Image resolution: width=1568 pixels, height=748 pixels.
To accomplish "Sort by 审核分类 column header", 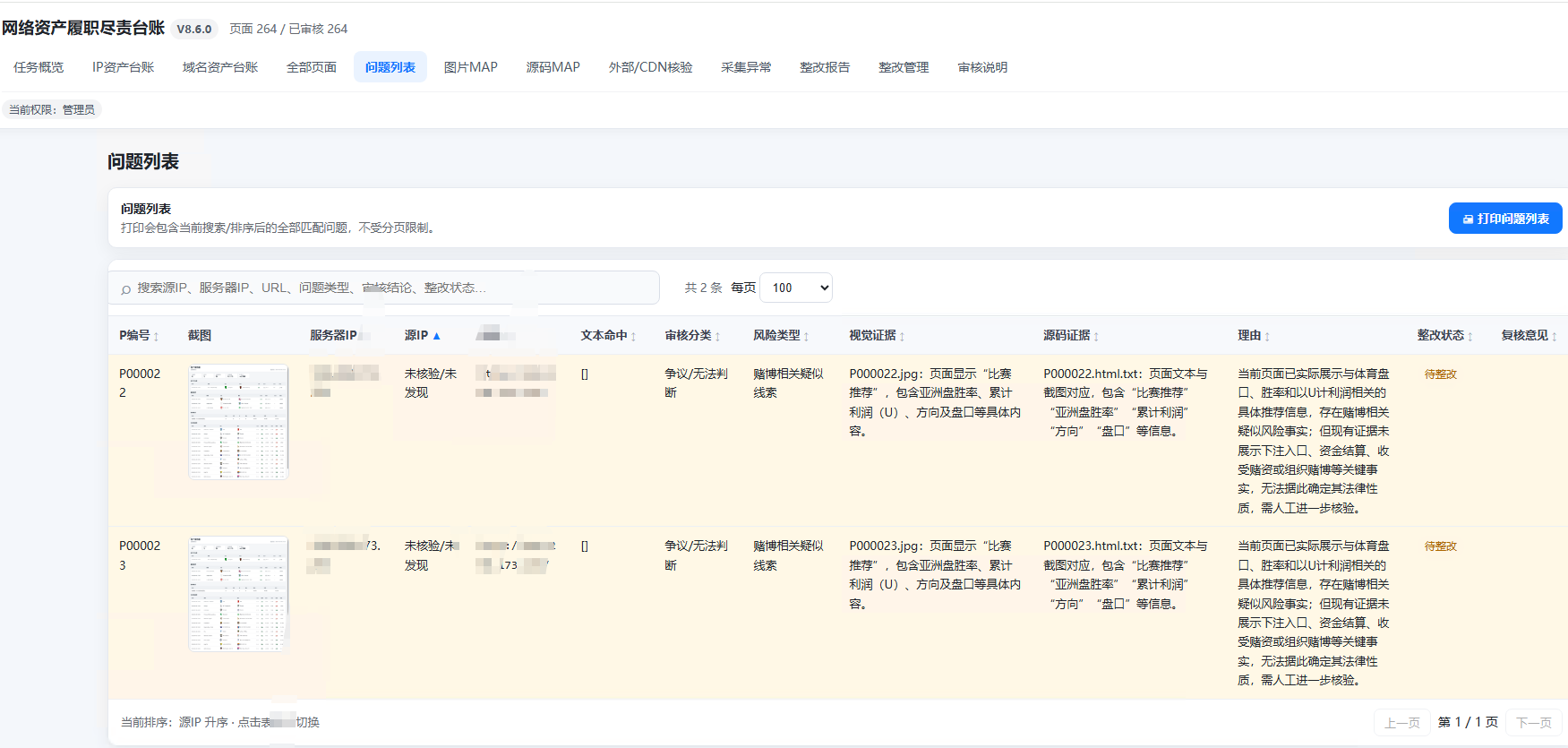I will tap(692, 335).
